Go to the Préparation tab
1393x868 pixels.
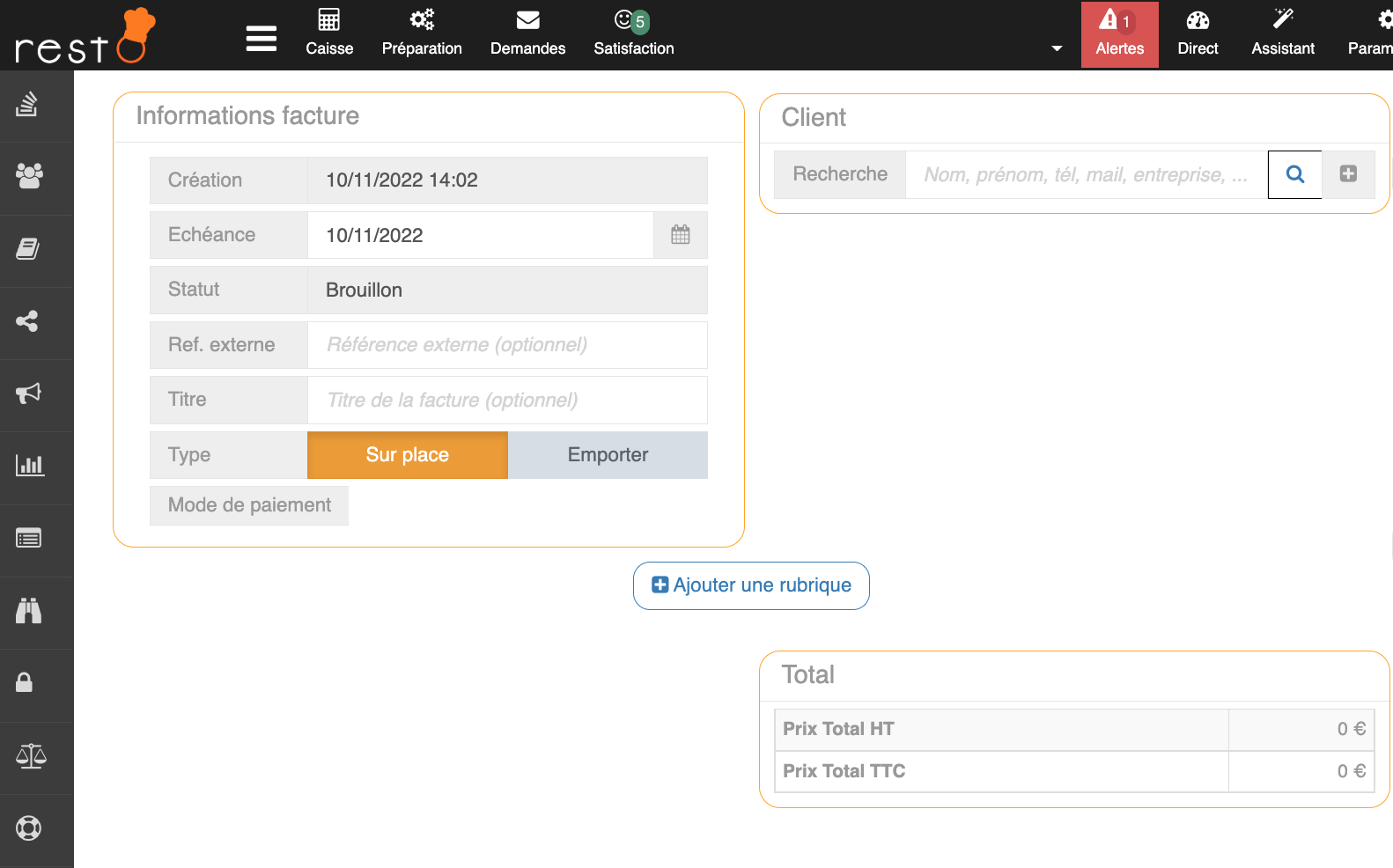click(x=422, y=34)
